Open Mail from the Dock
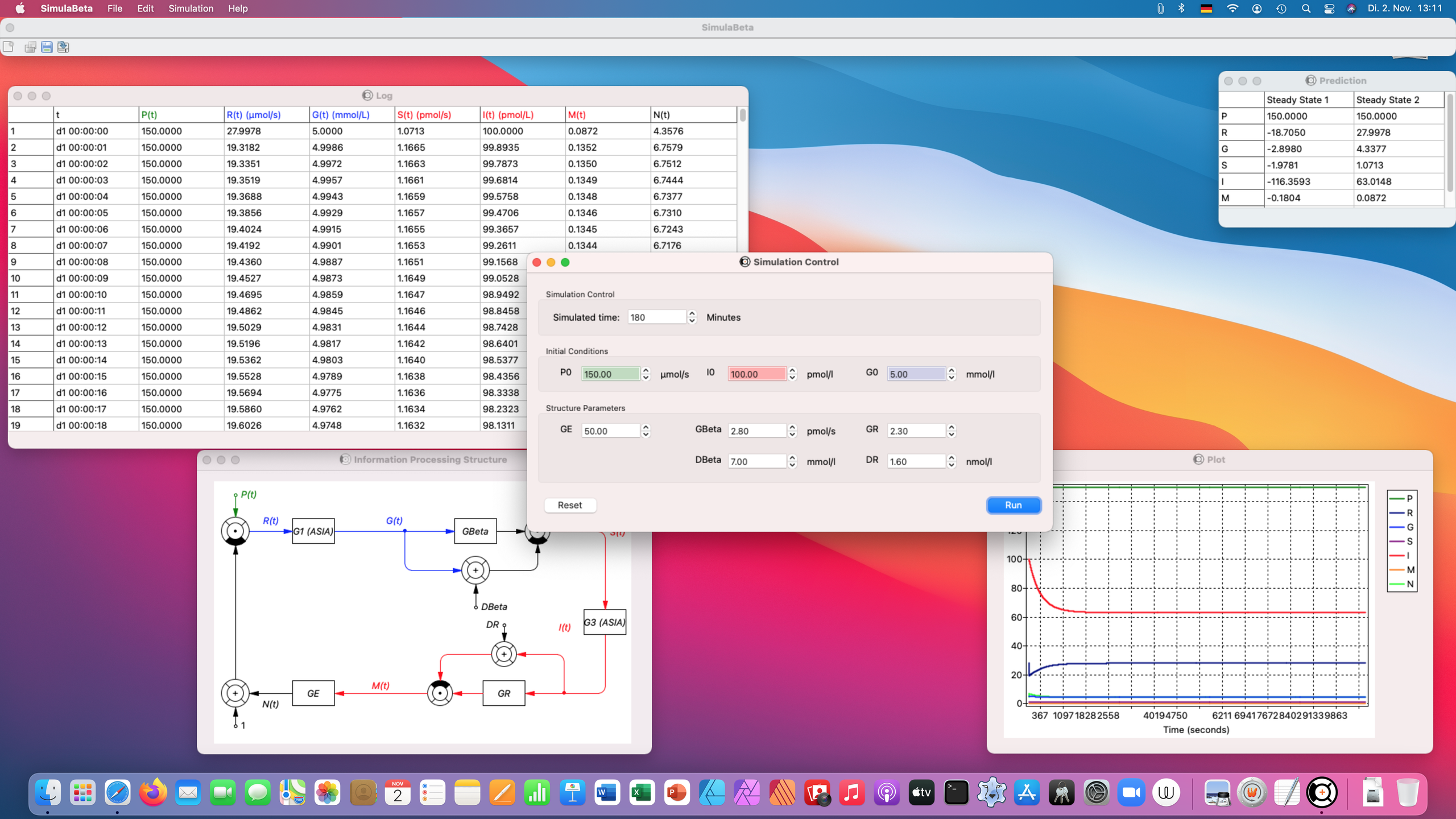1456x819 pixels. [188, 792]
